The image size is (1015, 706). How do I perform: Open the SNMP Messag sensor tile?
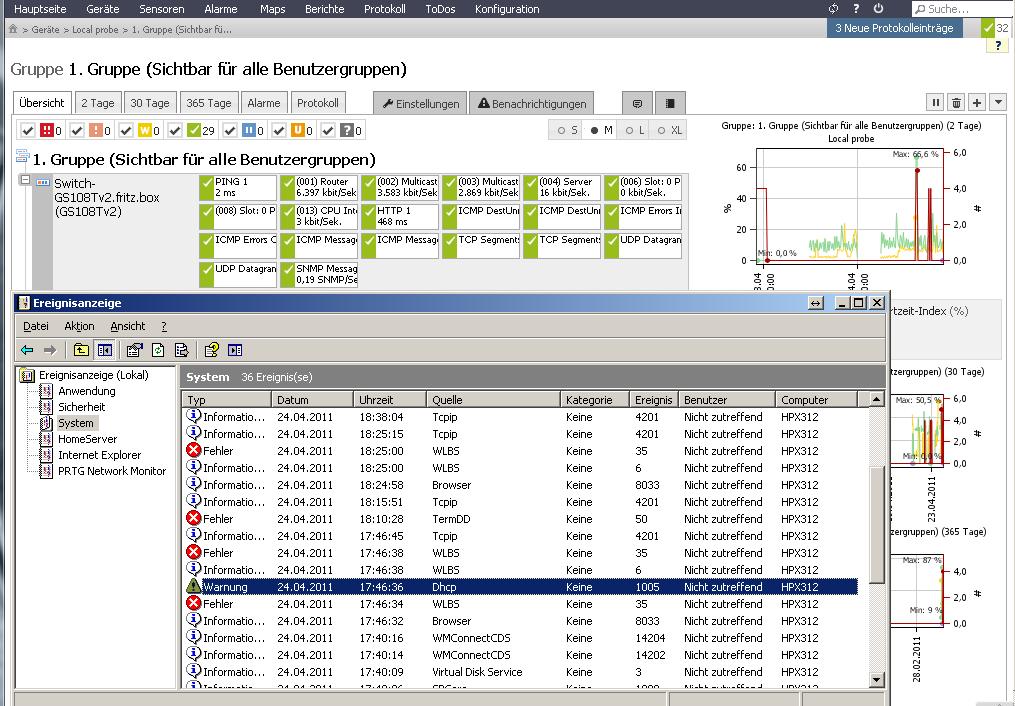[x=318, y=274]
